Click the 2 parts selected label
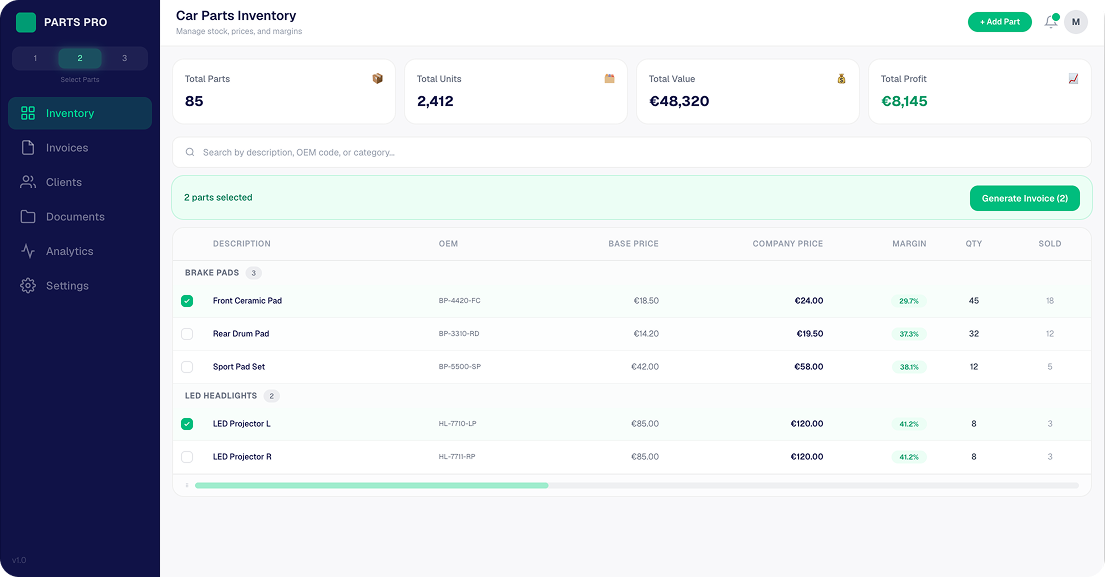1105x577 pixels. (218, 198)
